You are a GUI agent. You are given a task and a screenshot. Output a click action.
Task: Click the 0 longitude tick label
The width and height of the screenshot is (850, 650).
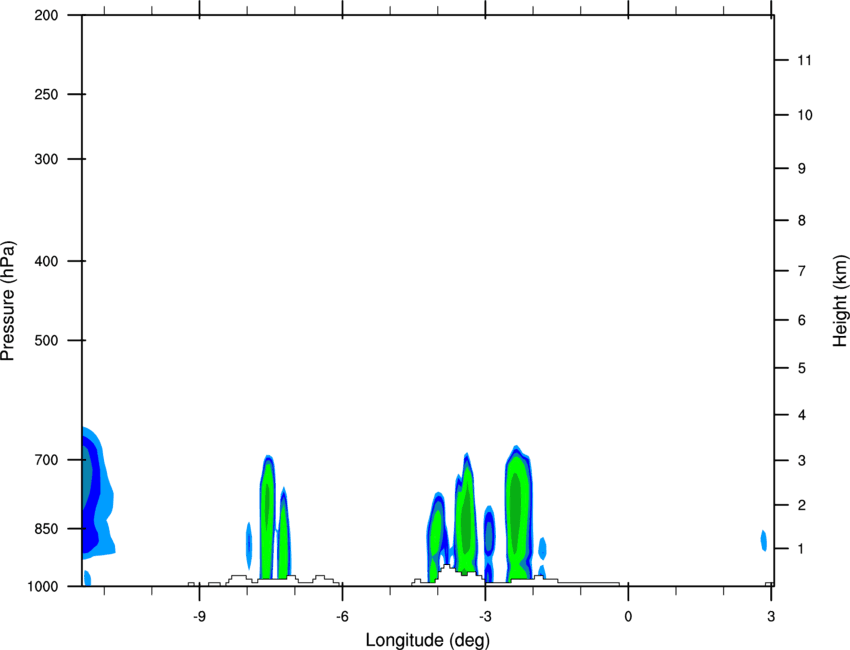point(628,617)
